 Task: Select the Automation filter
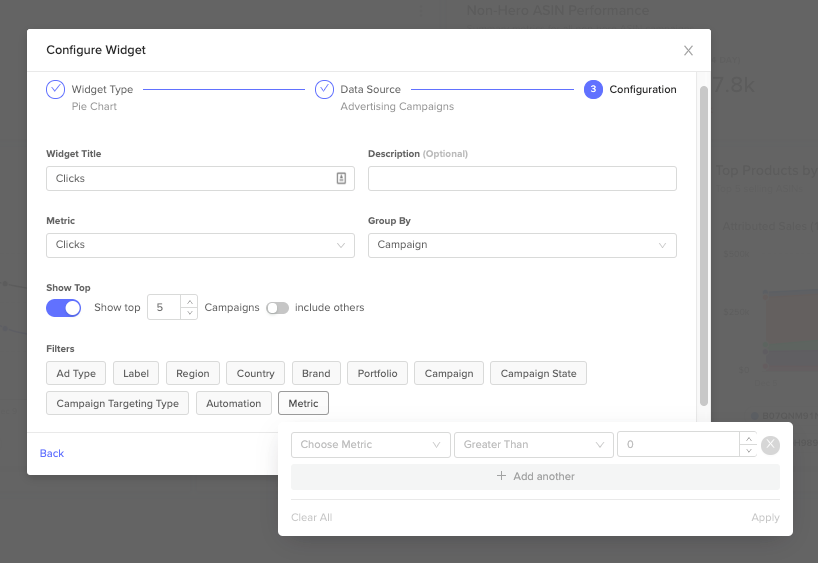point(234,403)
